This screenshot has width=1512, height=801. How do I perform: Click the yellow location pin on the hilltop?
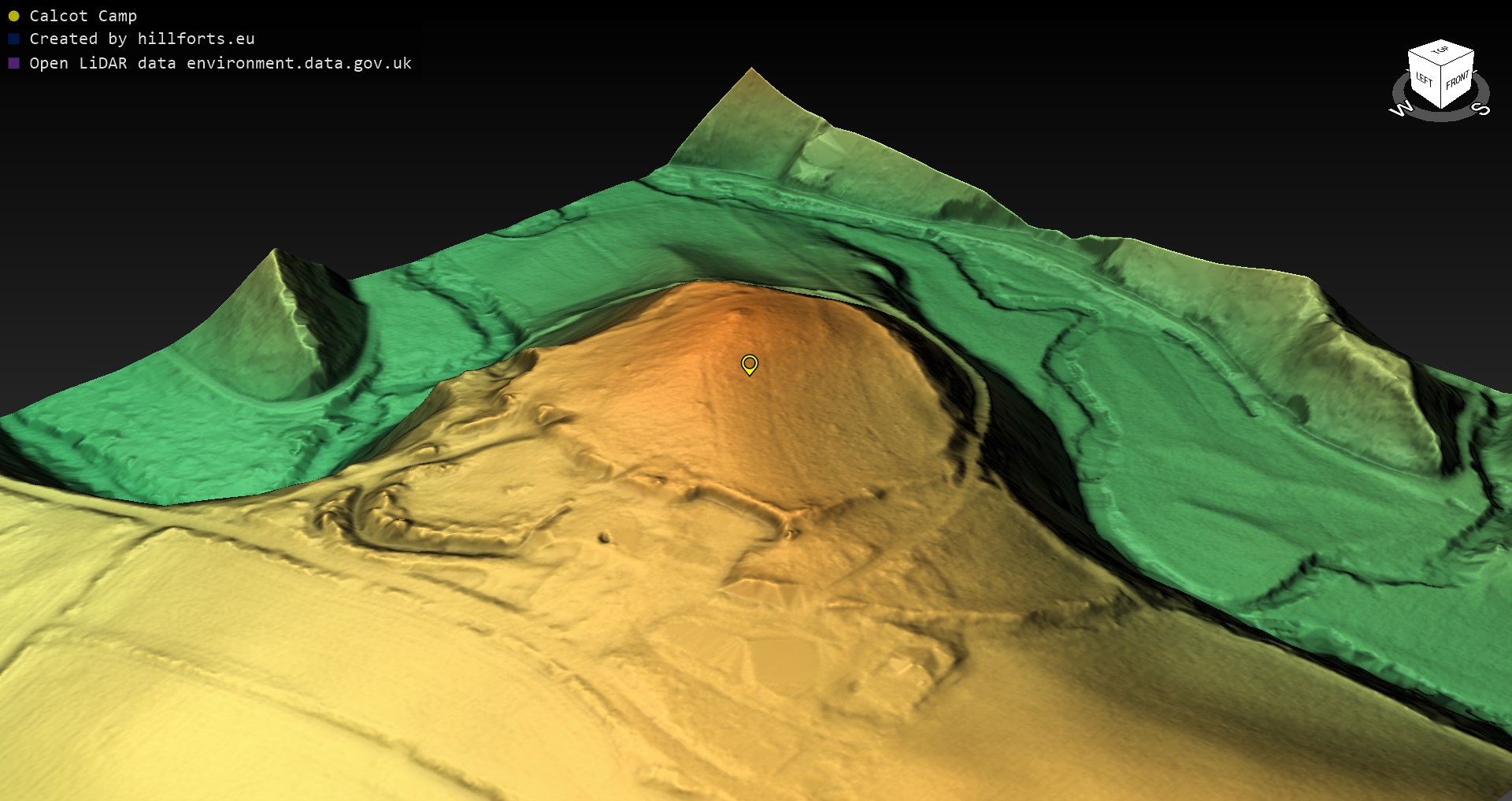coord(750,364)
